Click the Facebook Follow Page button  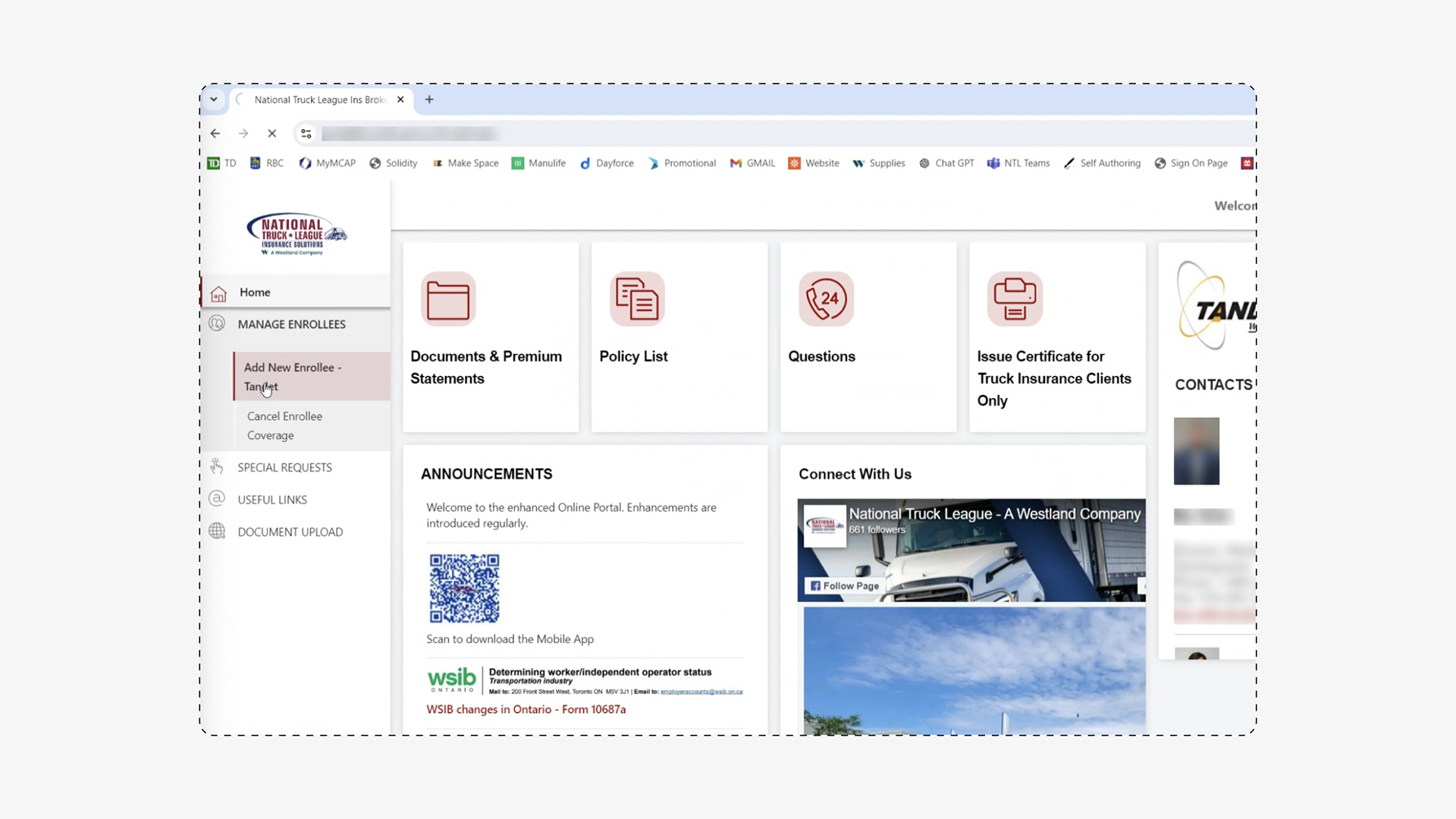844,585
